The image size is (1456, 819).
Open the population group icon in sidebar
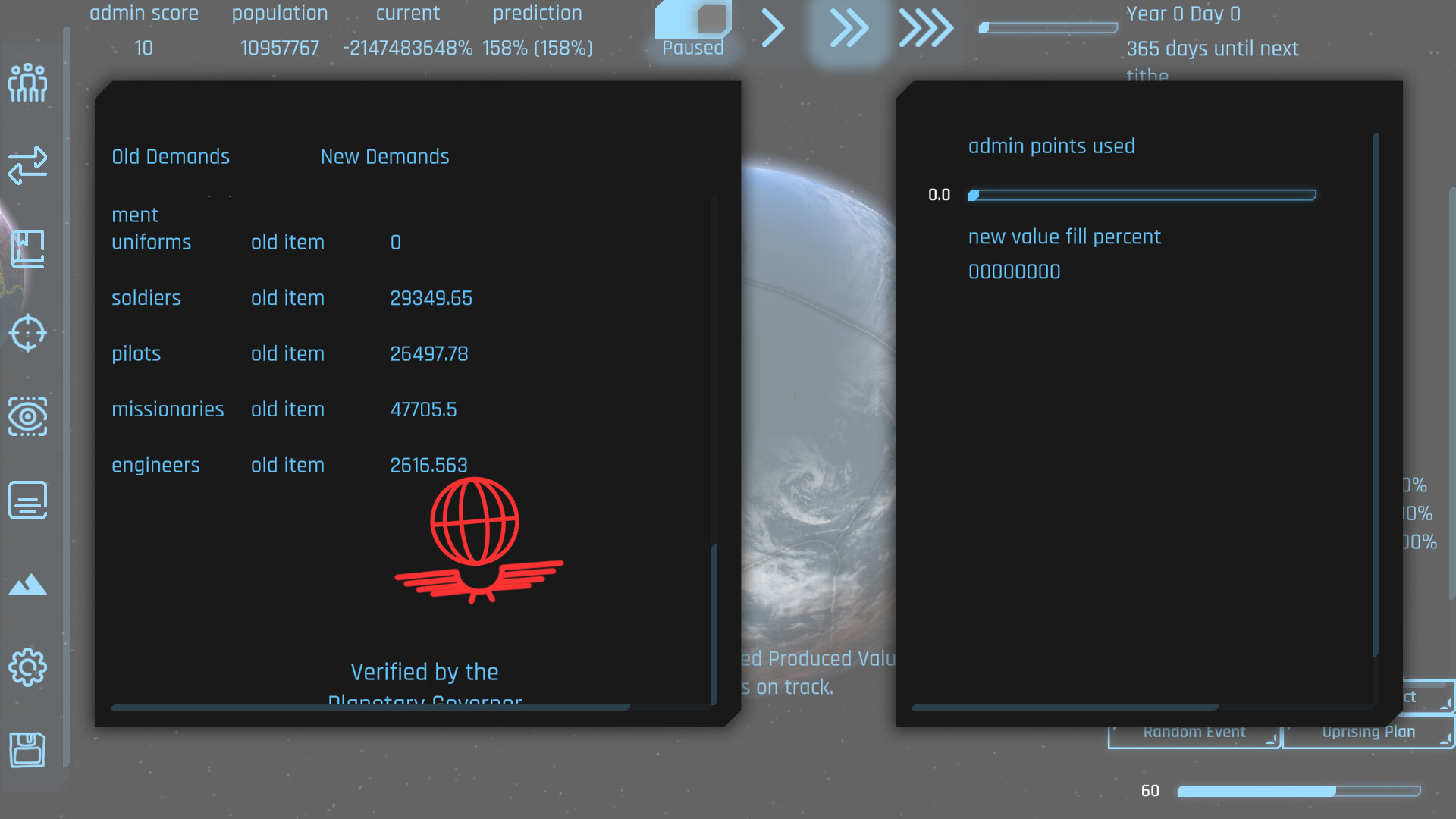[x=28, y=82]
